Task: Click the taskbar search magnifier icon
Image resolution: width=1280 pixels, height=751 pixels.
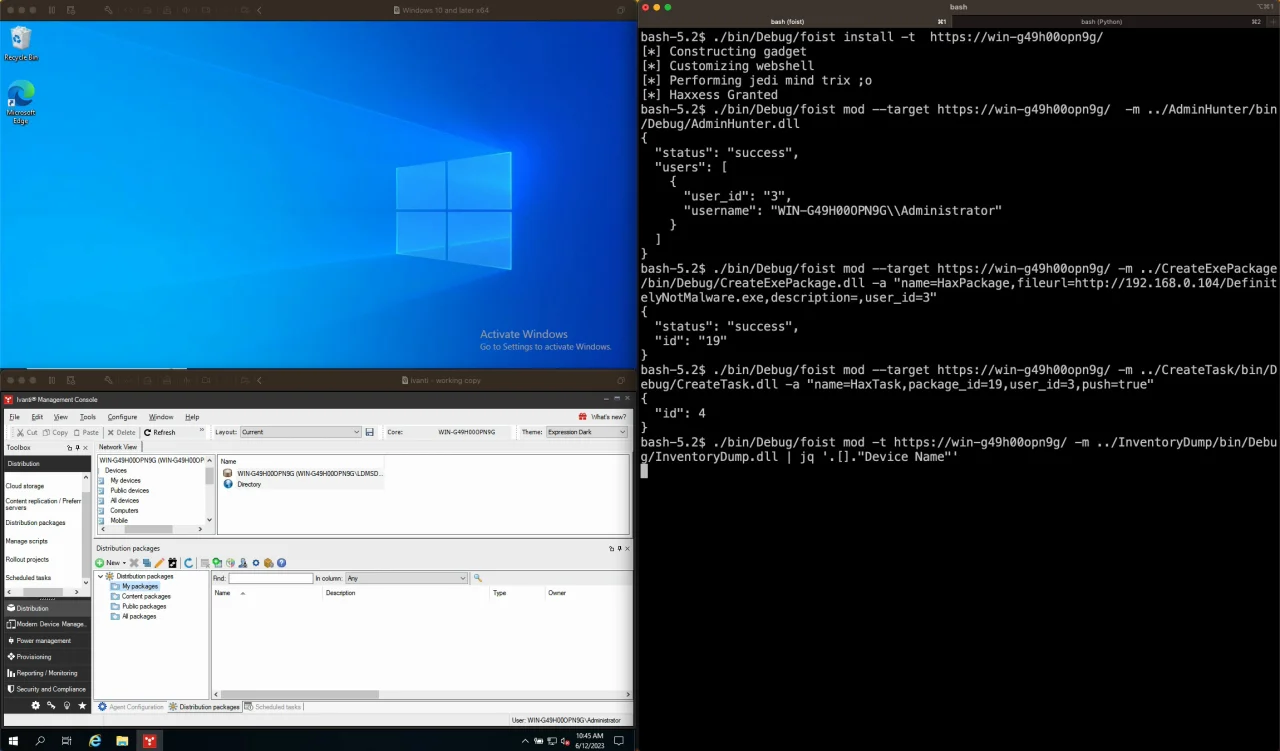Action: click(40, 741)
